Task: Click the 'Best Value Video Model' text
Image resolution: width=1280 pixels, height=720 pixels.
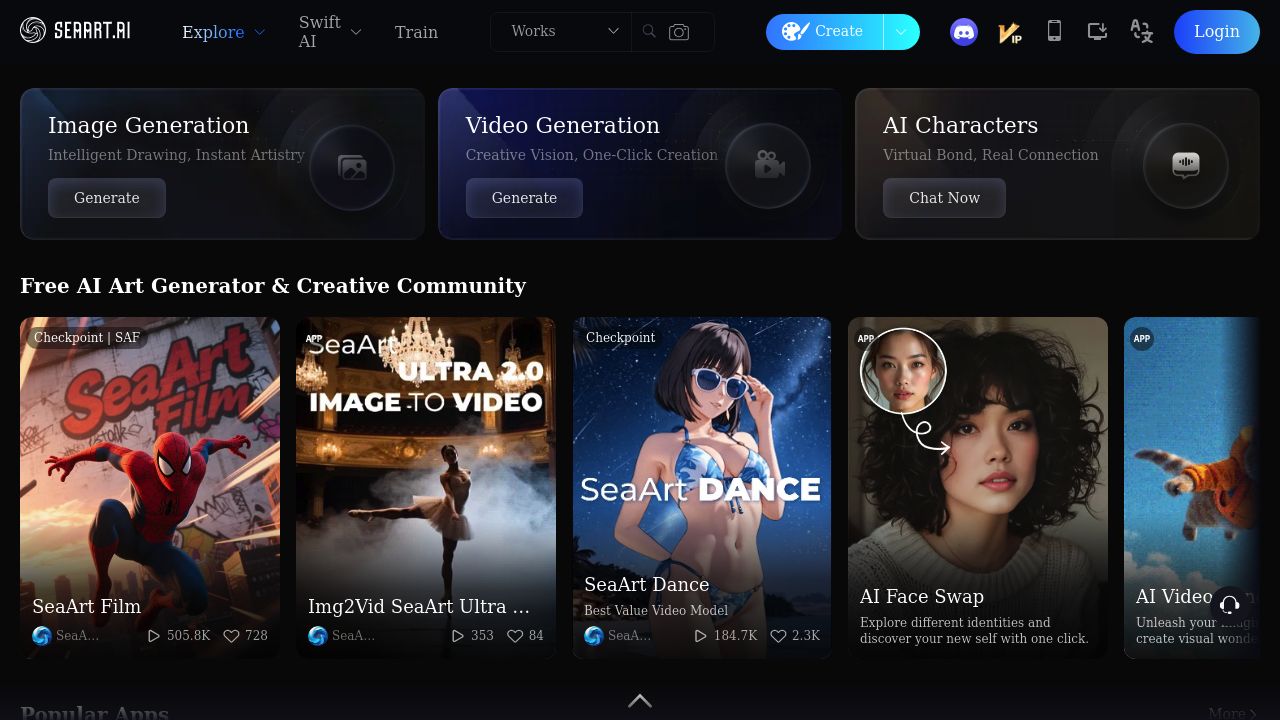Action: pos(656,610)
